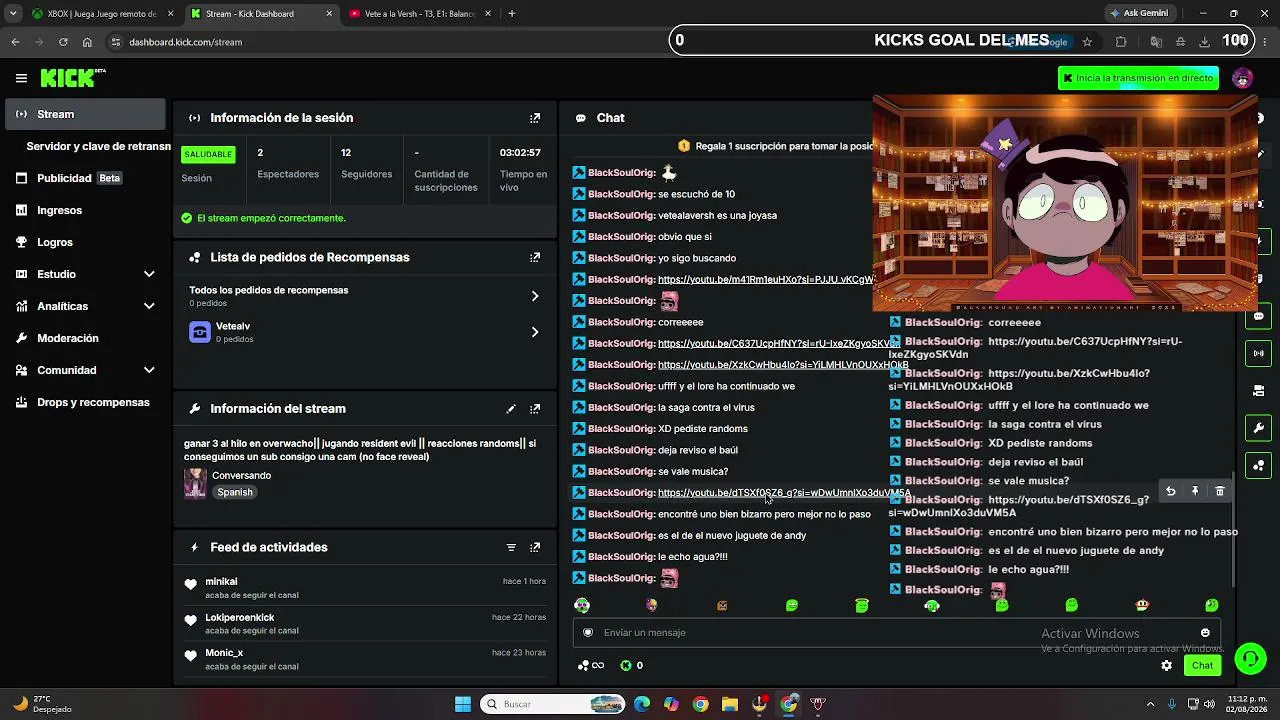This screenshot has height=720, width=1280.
Task: Click the minikal follower entry
Action: coord(366,588)
